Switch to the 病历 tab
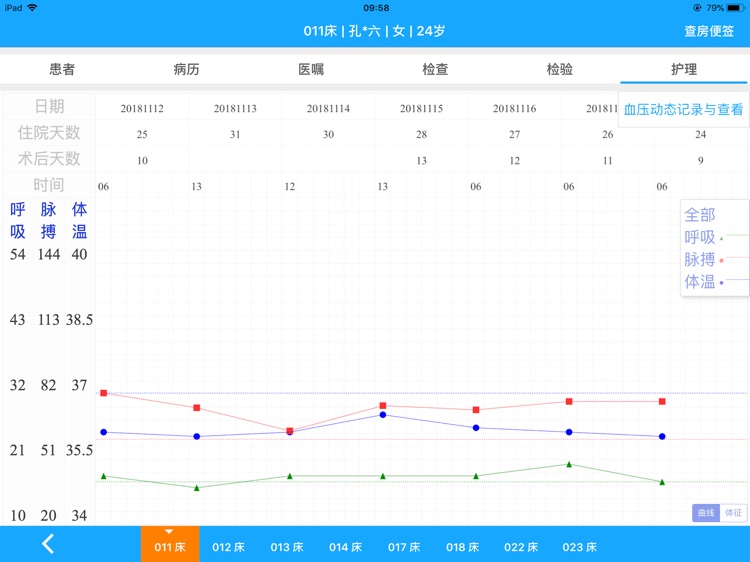The image size is (750, 562). [x=187, y=69]
